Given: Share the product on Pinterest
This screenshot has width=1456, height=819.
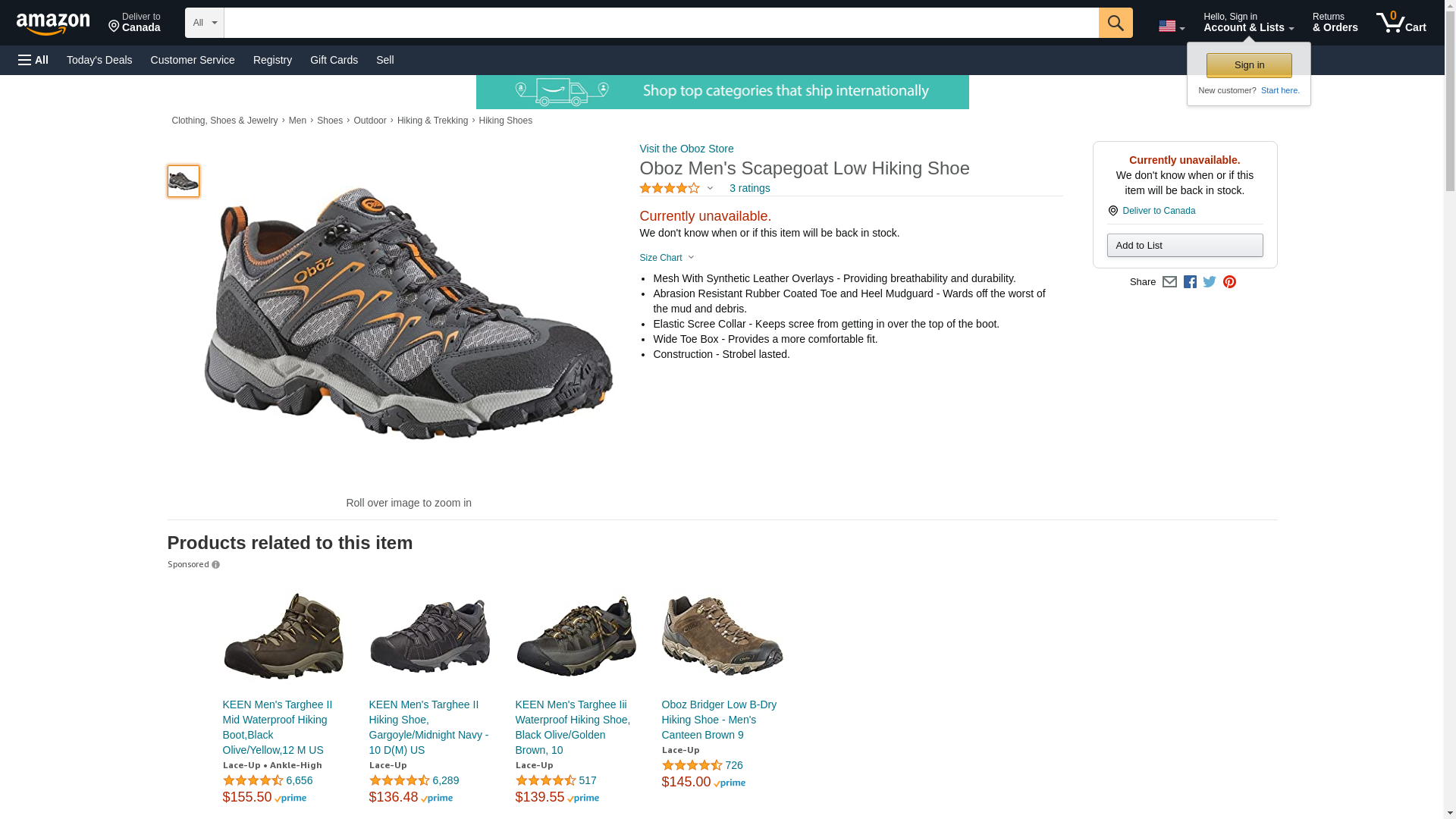Looking at the screenshot, I should click(x=1229, y=282).
